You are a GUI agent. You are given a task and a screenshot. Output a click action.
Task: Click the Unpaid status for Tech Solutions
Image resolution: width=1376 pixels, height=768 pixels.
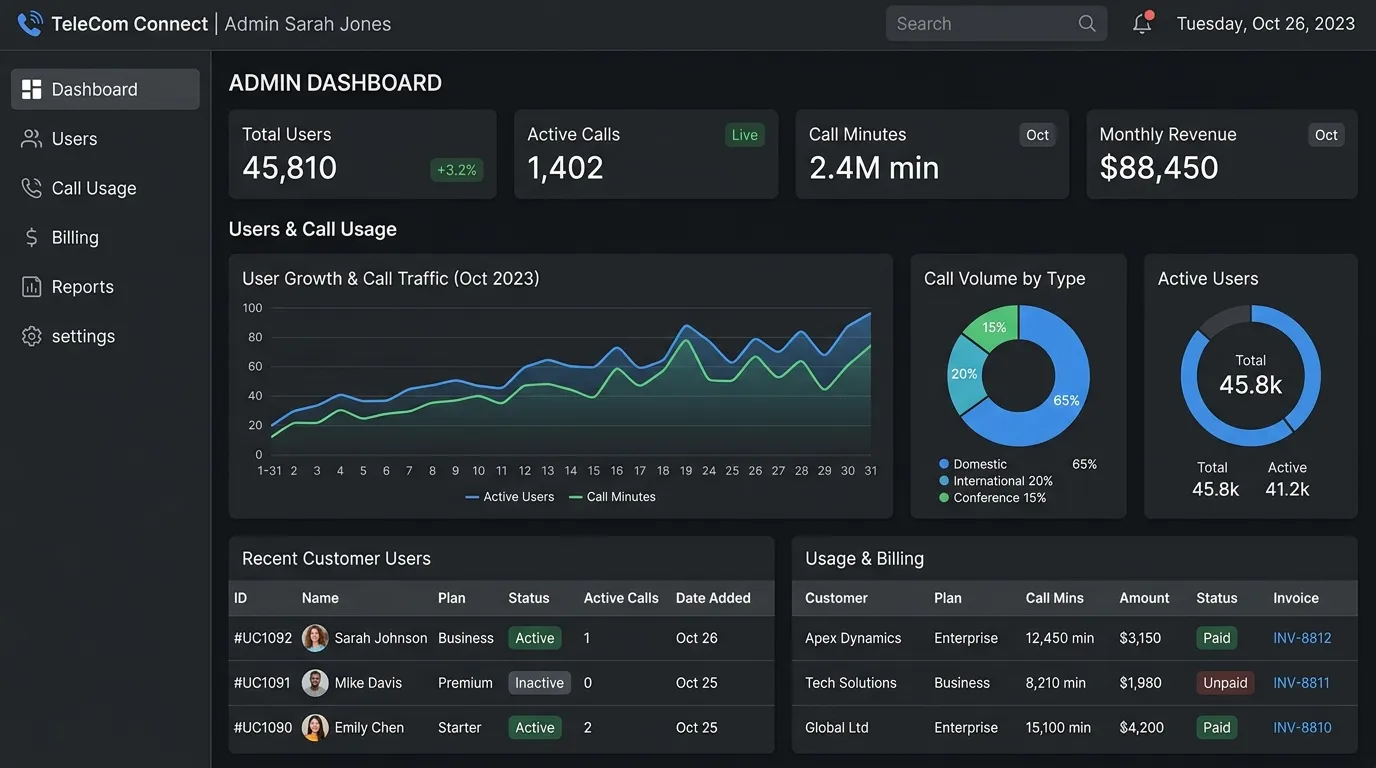1225,683
